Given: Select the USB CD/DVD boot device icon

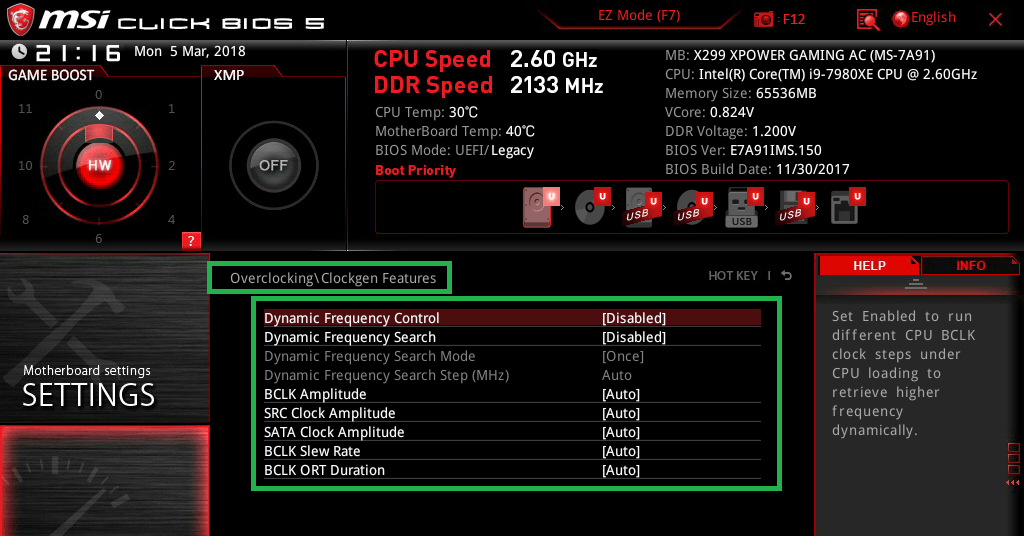Looking at the screenshot, I should (x=694, y=208).
